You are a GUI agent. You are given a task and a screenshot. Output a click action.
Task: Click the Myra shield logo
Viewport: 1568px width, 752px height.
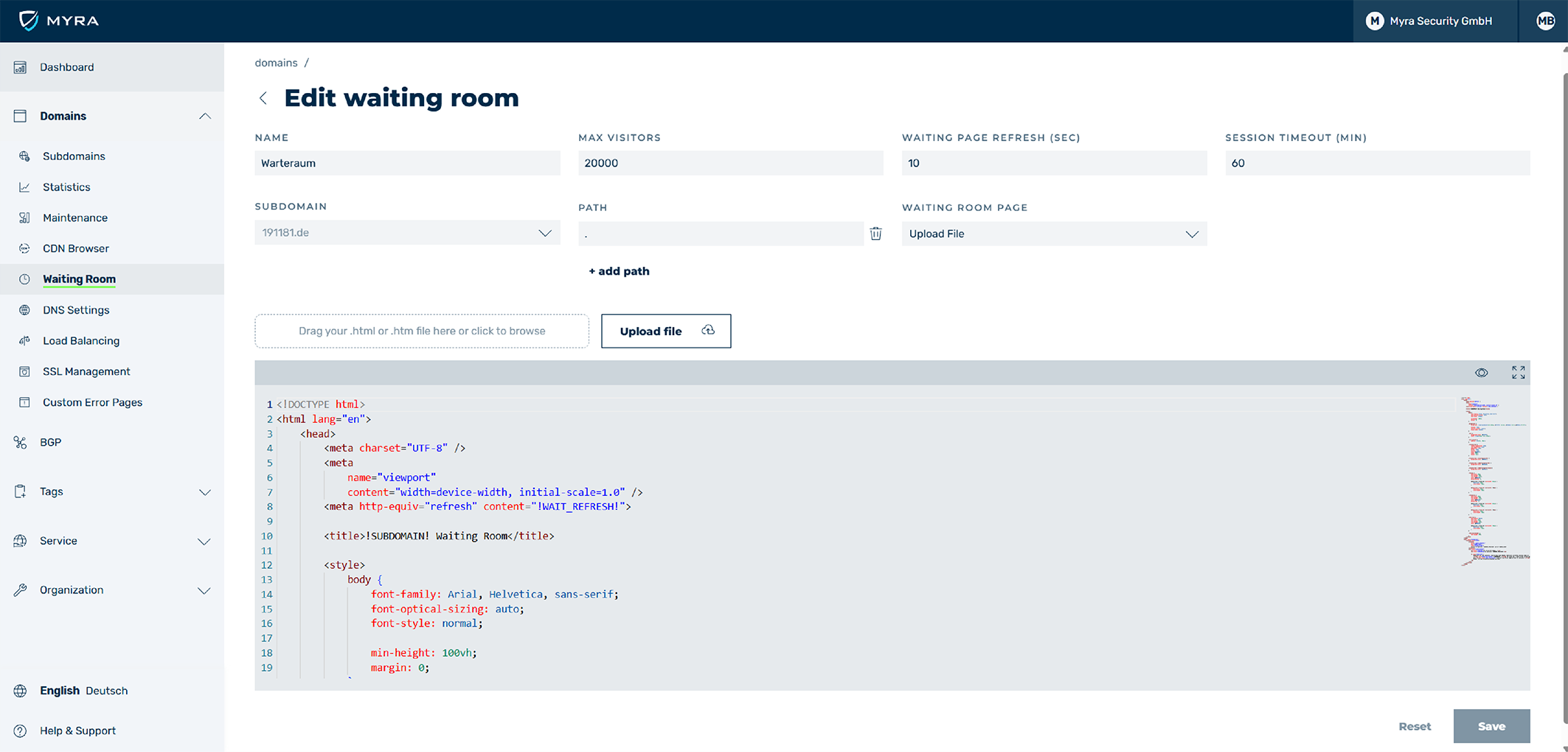pyautogui.click(x=29, y=20)
